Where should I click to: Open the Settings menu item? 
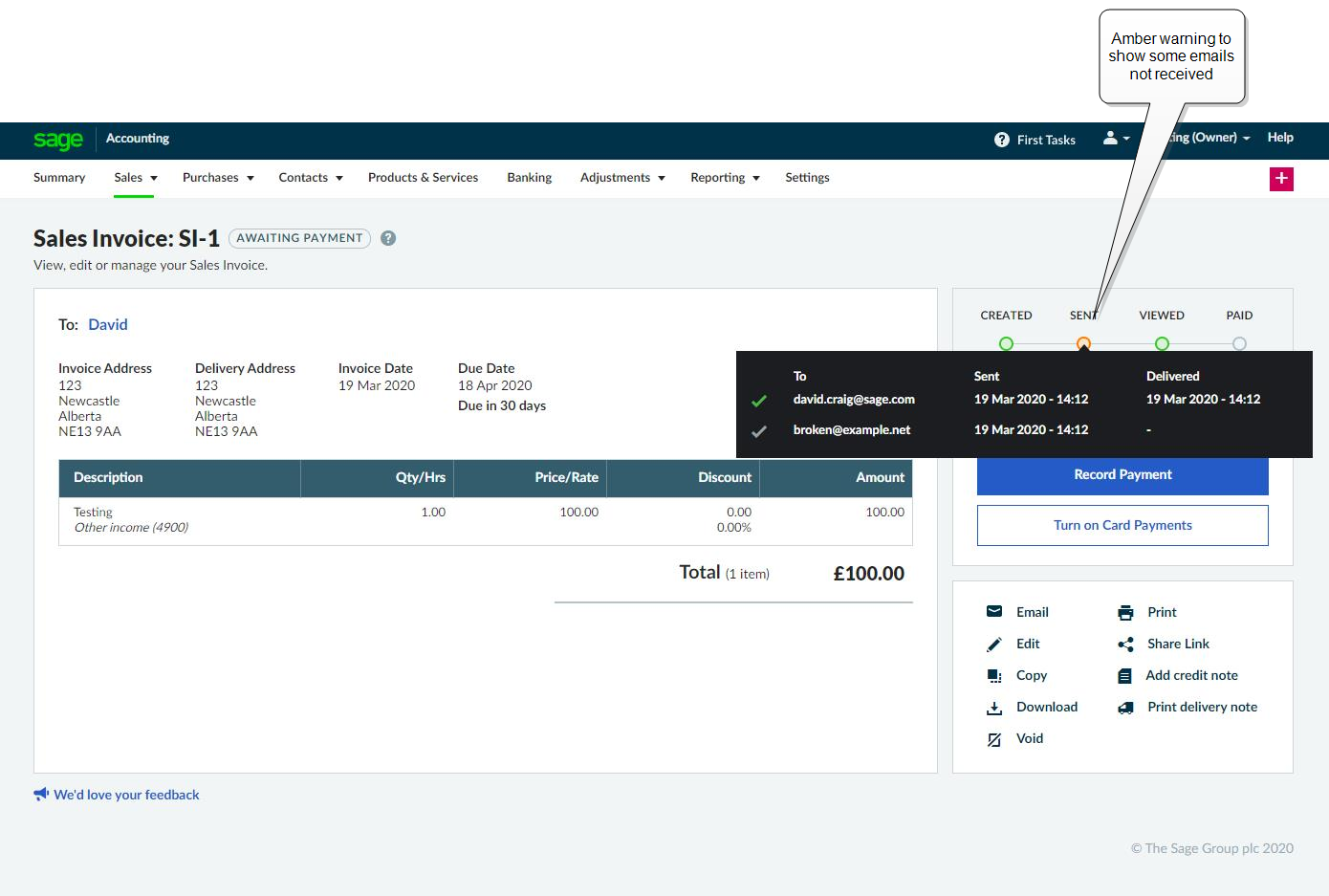tap(807, 178)
